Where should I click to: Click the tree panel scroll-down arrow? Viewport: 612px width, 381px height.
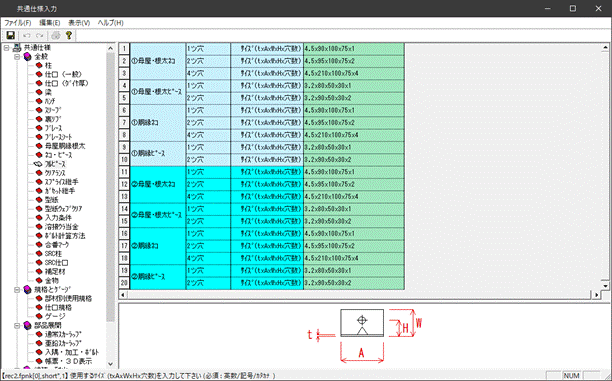(110, 364)
